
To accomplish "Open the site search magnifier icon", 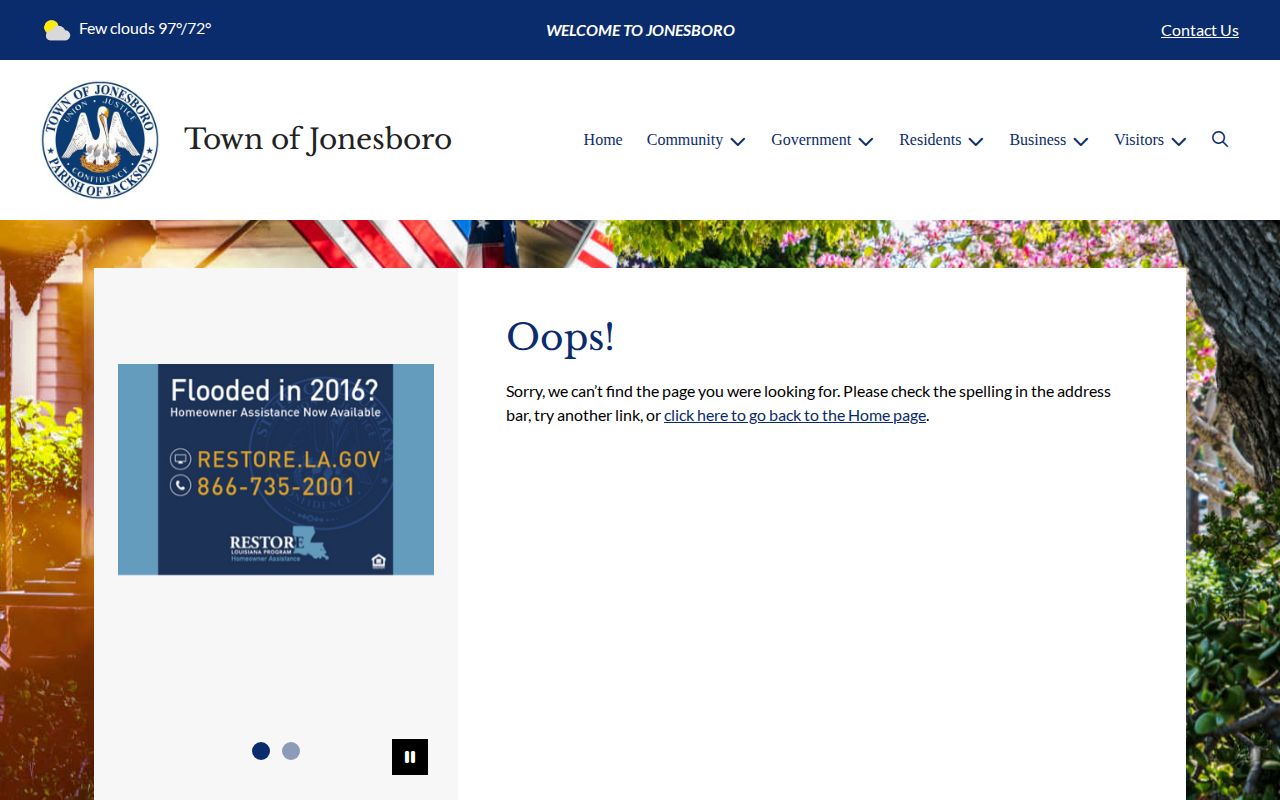I will point(1220,139).
